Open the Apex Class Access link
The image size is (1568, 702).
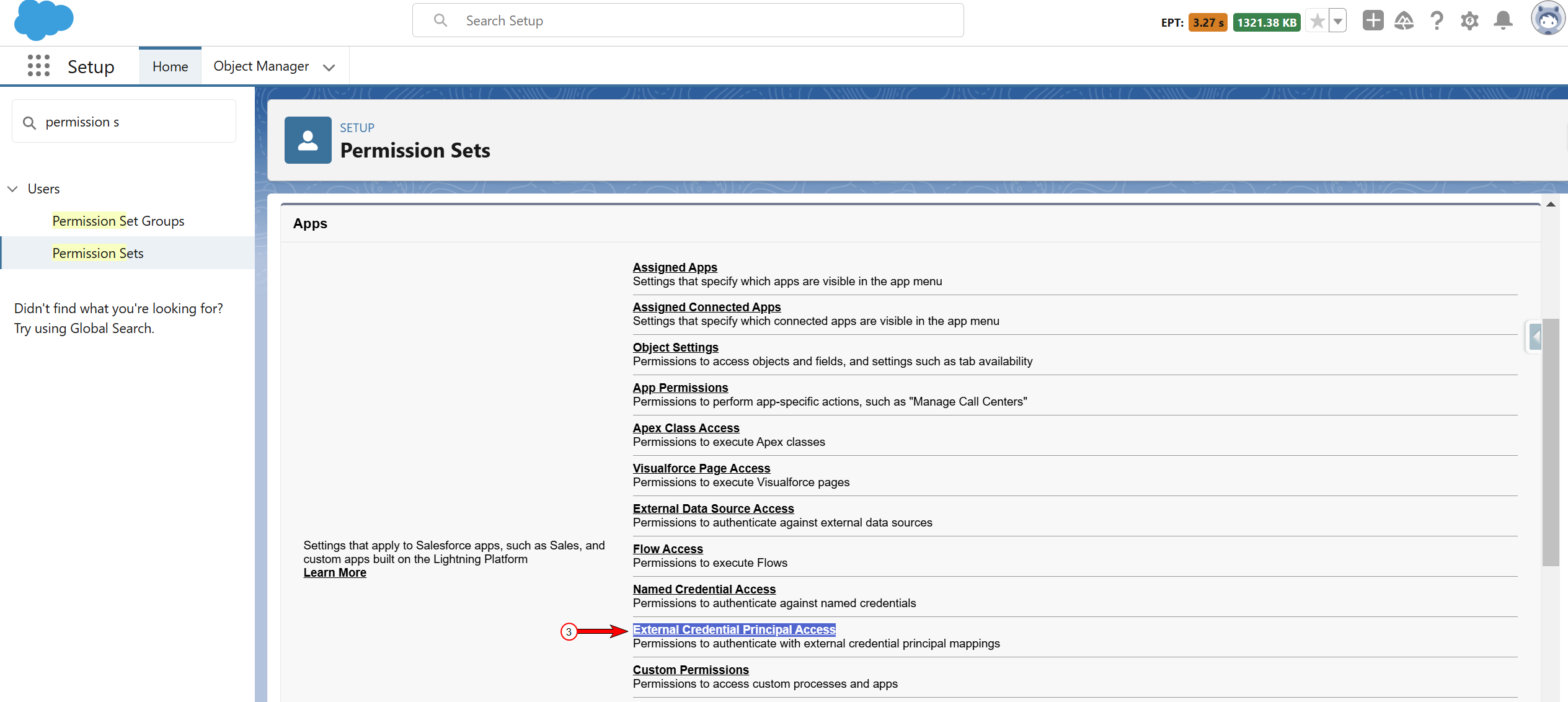(x=686, y=428)
